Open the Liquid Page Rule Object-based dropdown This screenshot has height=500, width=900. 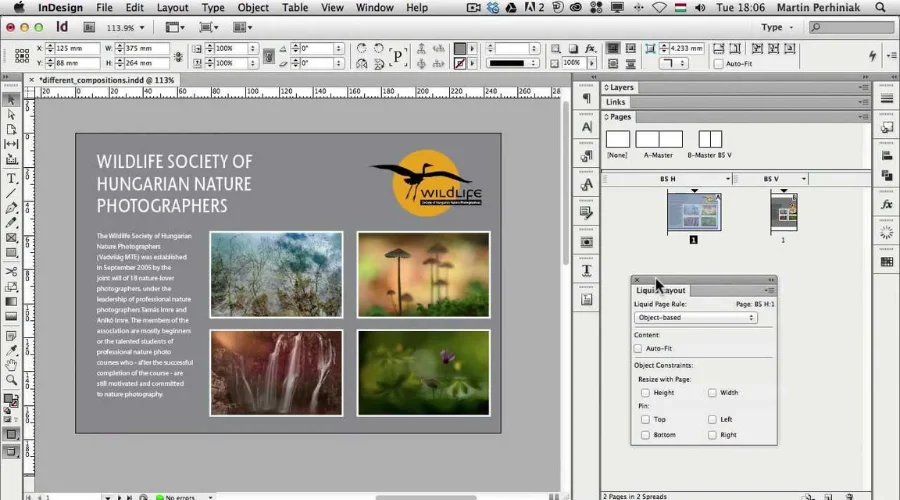pyautogui.click(x=695, y=317)
